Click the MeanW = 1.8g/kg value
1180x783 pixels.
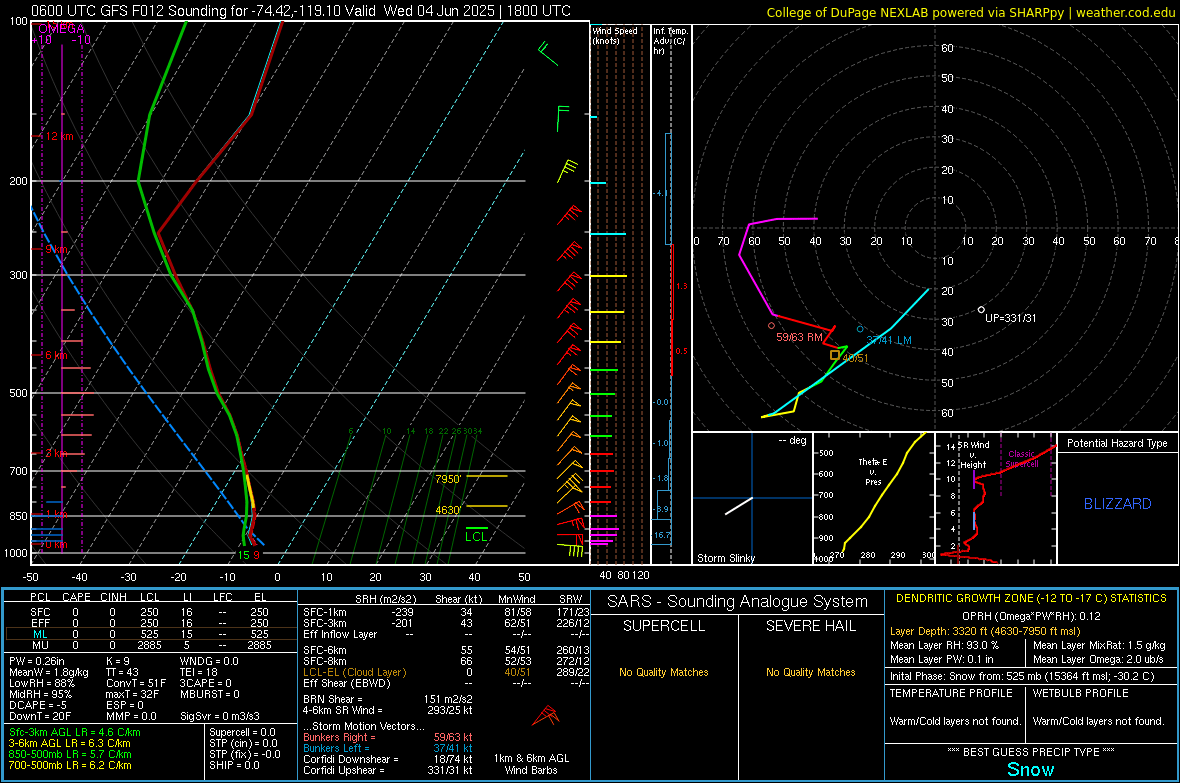tap(49, 672)
